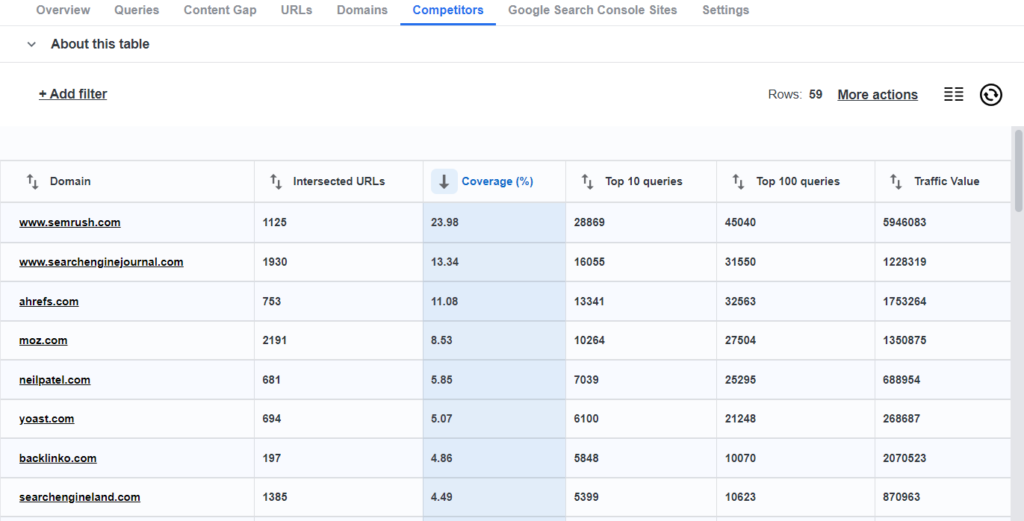Go to the Content Gap tab
The image size is (1024, 521).
pos(220,10)
